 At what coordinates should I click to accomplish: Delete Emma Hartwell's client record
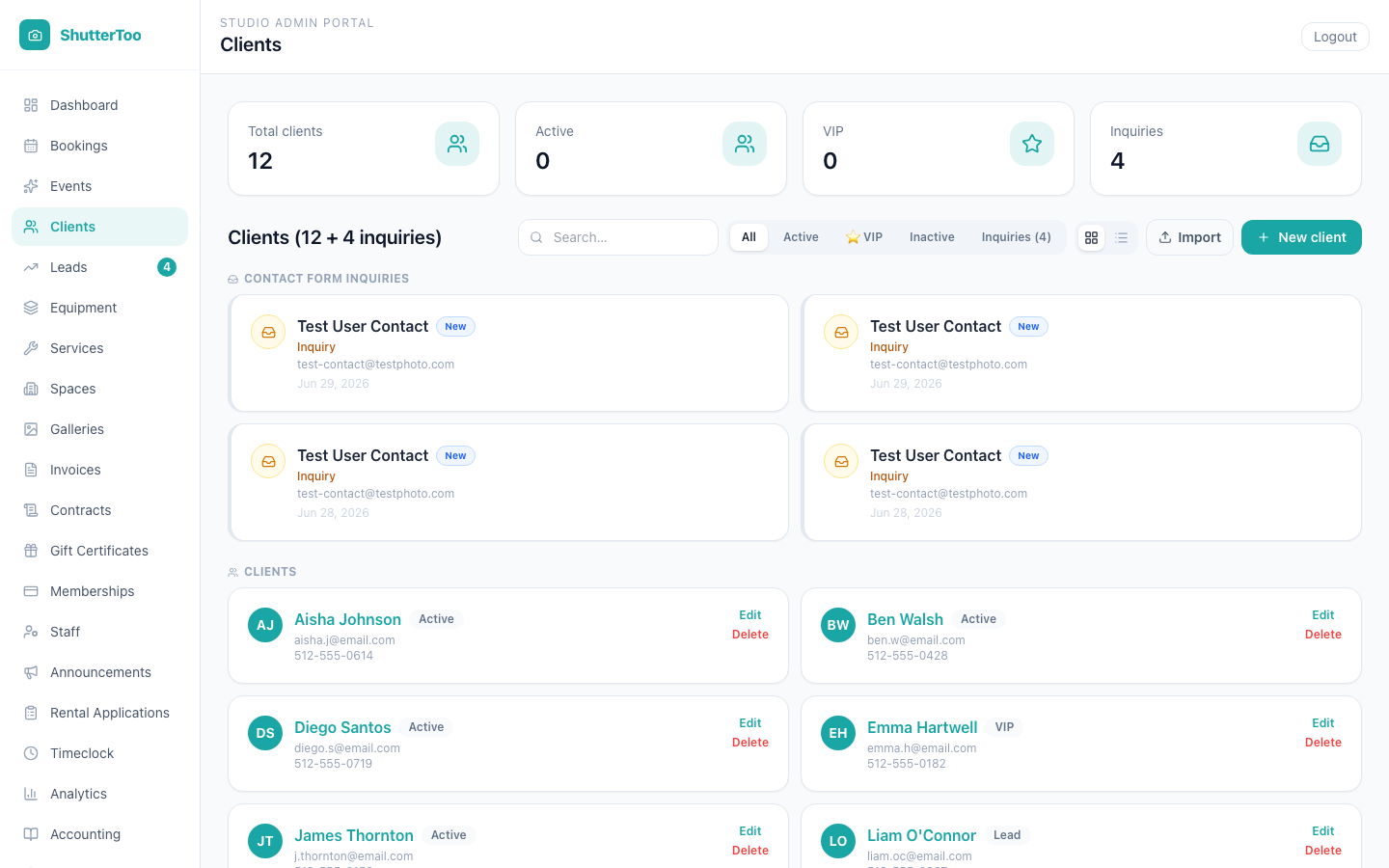tap(1323, 743)
